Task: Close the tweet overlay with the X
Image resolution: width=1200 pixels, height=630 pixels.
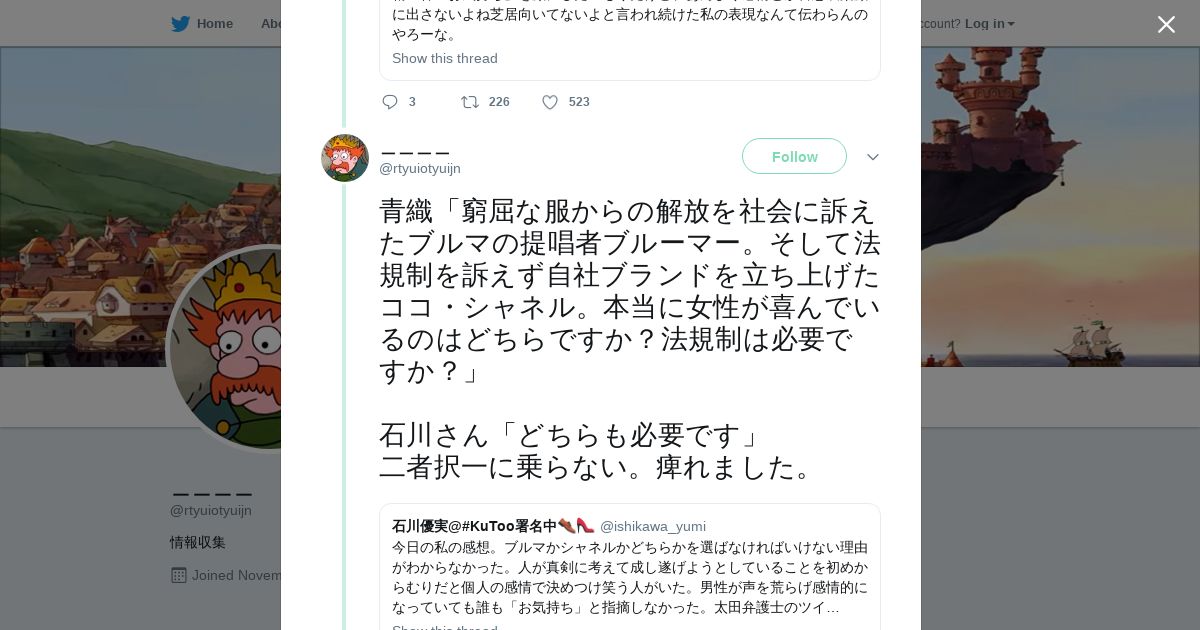Action: point(1166,25)
